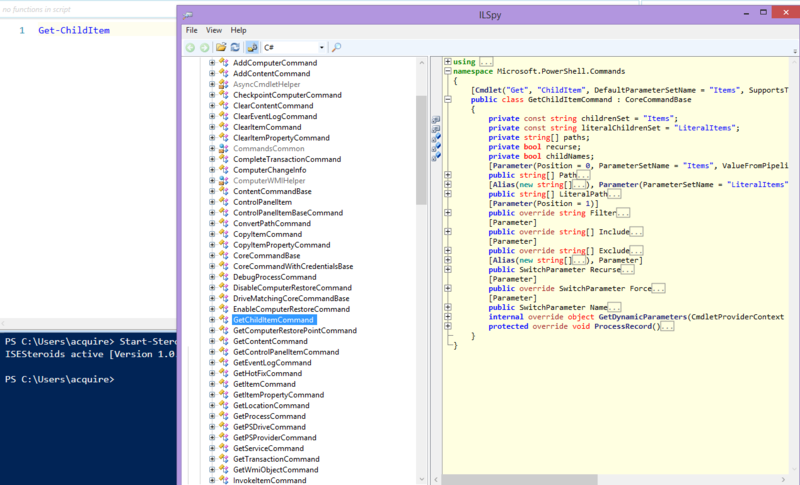800x485 pixels.
Task: Click the Reload assemblies icon
Action: 235,47
